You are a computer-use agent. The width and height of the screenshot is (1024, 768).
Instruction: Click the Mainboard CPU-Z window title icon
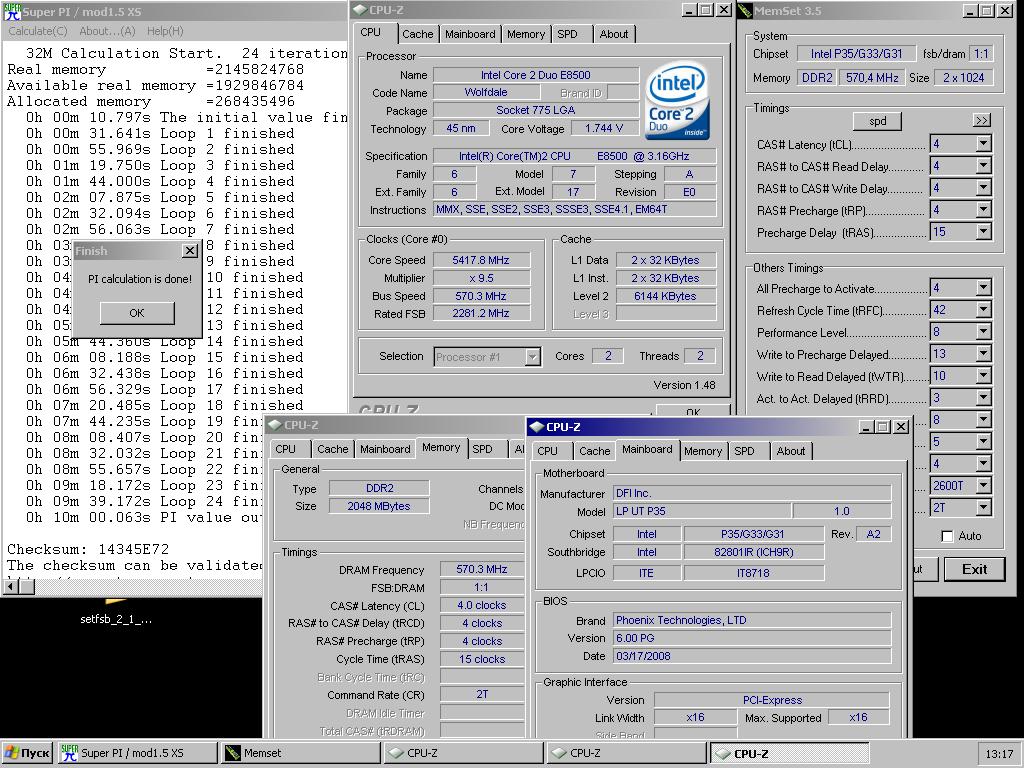537,426
